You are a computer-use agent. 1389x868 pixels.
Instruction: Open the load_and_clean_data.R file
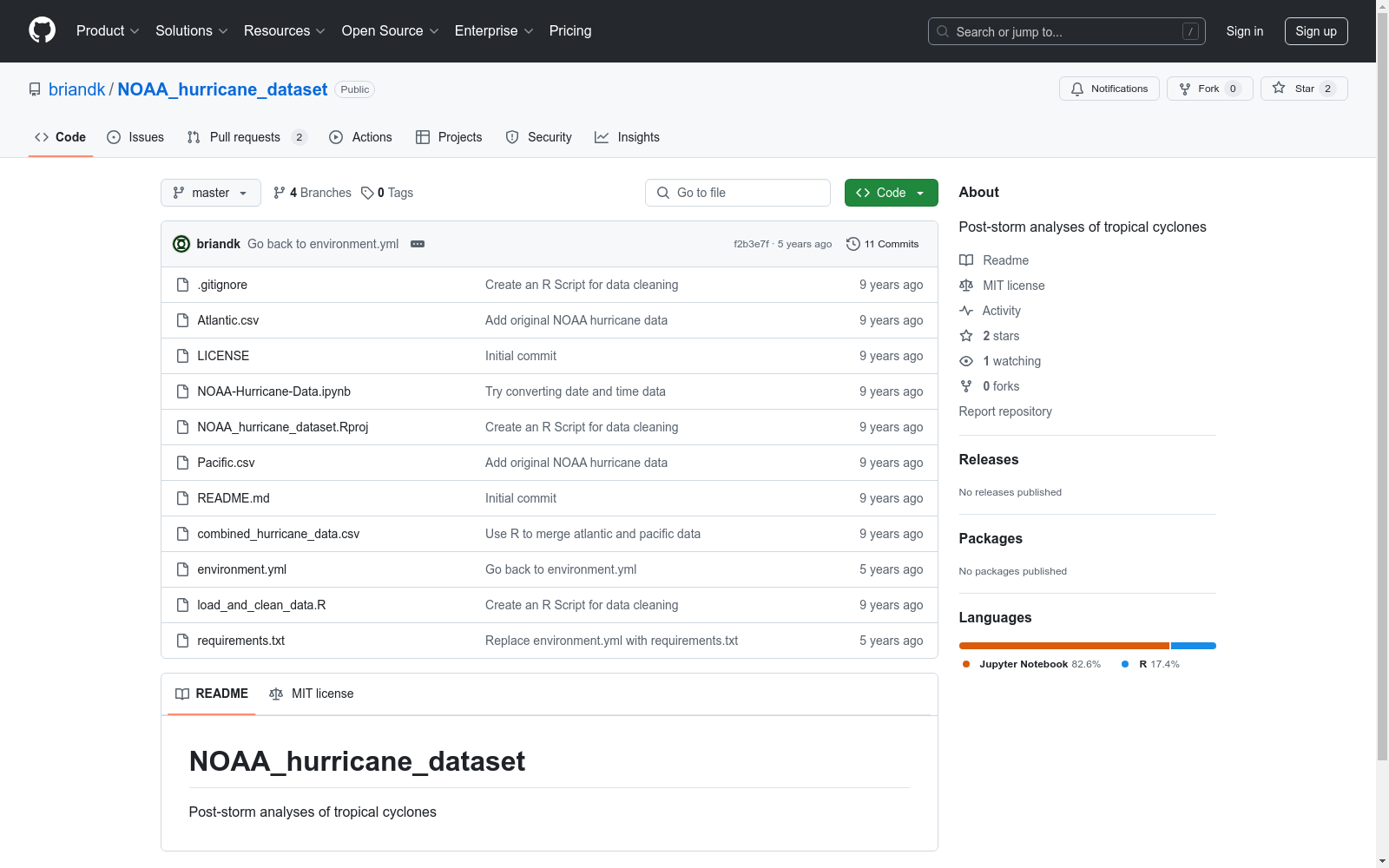tap(261, 605)
